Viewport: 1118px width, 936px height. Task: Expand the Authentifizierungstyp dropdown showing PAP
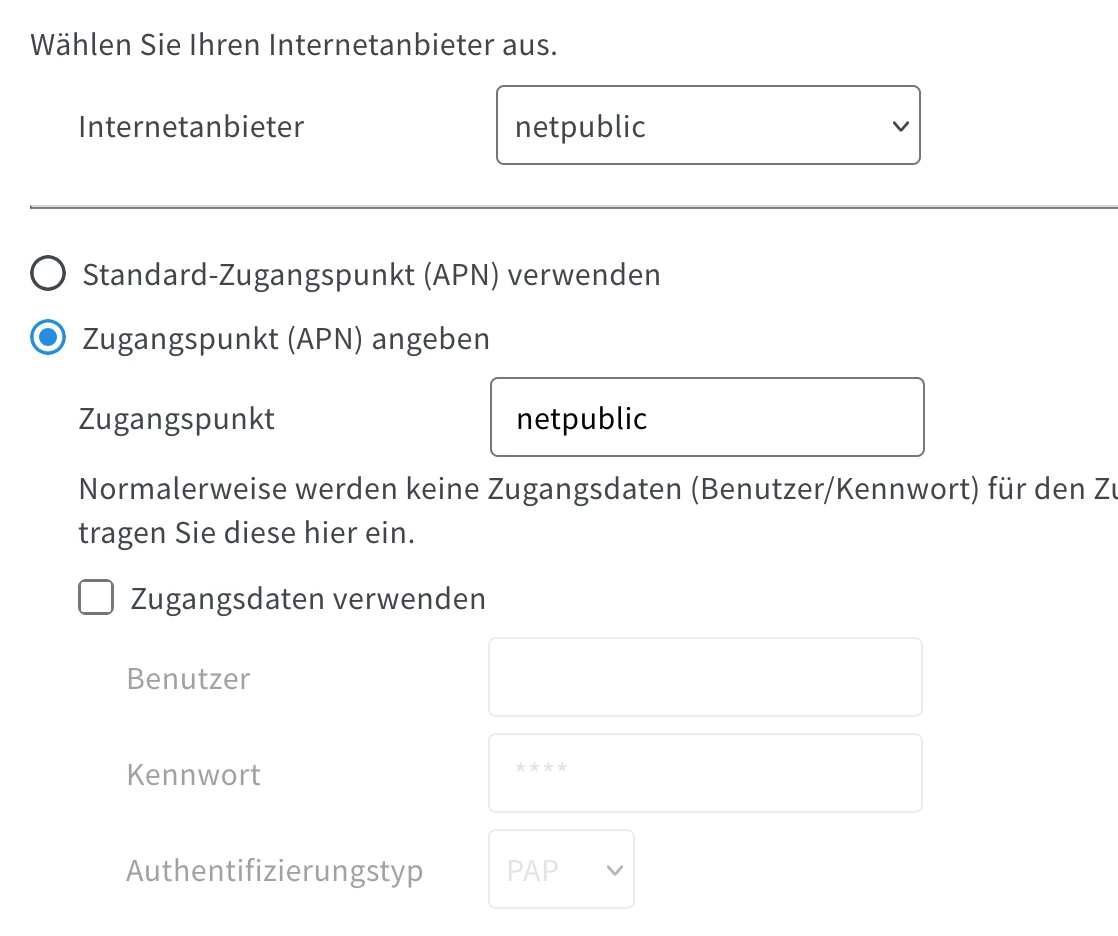coord(561,869)
